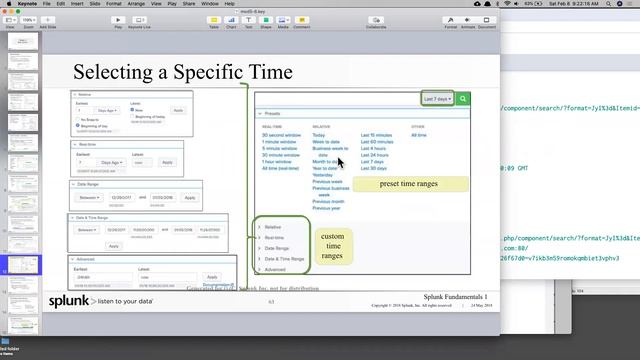Click the notification bell icon in menu bar
This screenshot has height=360, width=640.
click(487, 4)
